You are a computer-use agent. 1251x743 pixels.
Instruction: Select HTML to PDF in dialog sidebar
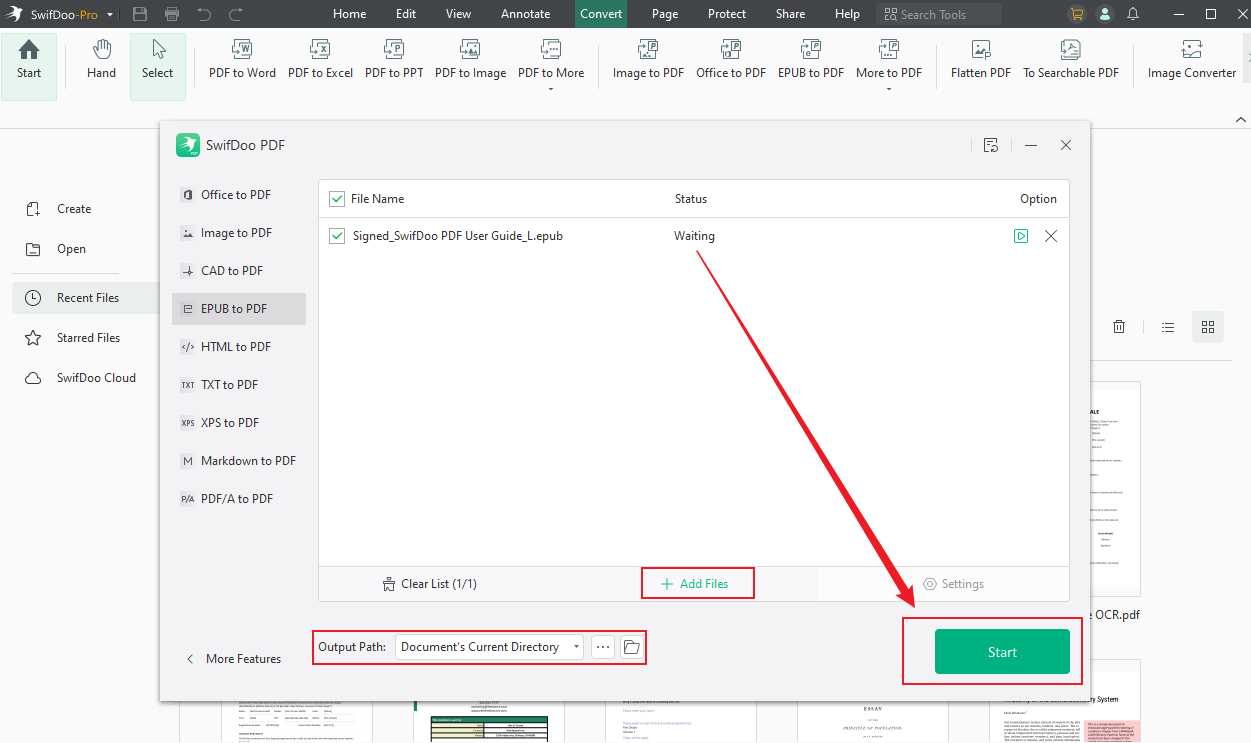(x=239, y=347)
